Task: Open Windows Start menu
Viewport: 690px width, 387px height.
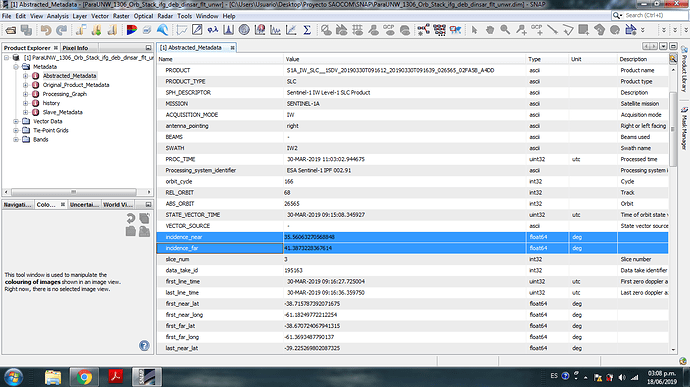Action: [x=14, y=377]
